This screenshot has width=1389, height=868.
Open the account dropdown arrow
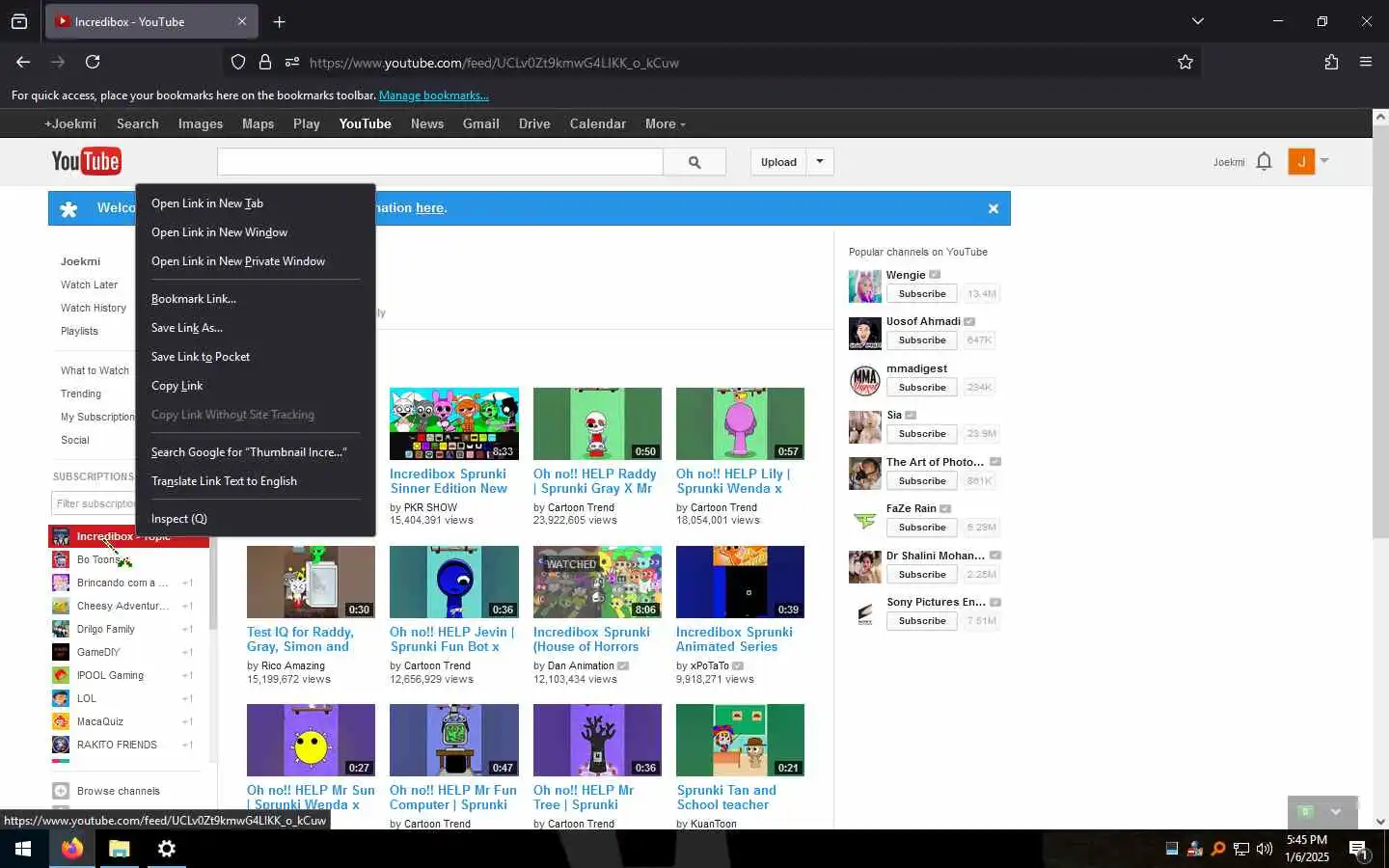point(1324,160)
